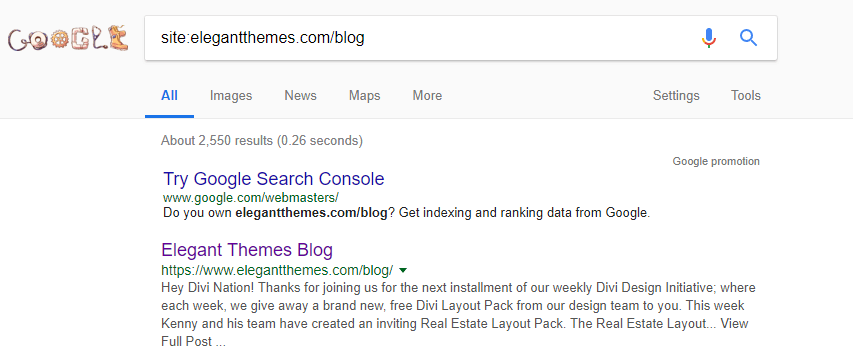The width and height of the screenshot is (853, 364).
Task: Click the www.google.com/webmasters/ URL
Action: (x=251, y=197)
